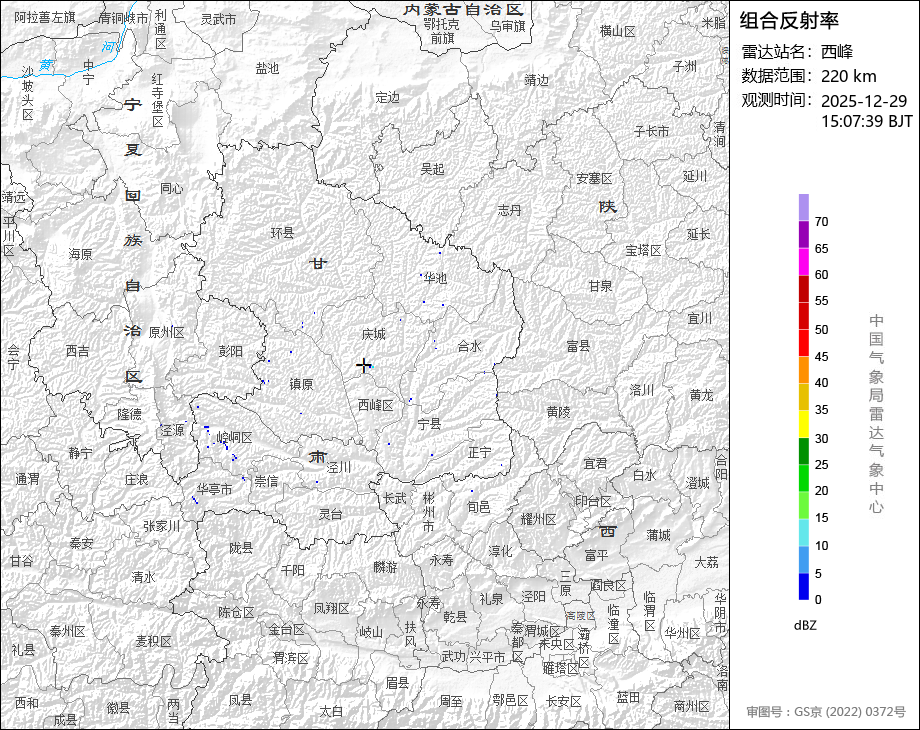Image resolution: width=920 pixels, height=730 pixels.
Task: Select the cyan swatch between 10 and 15
Action: [x=803, y=532]
